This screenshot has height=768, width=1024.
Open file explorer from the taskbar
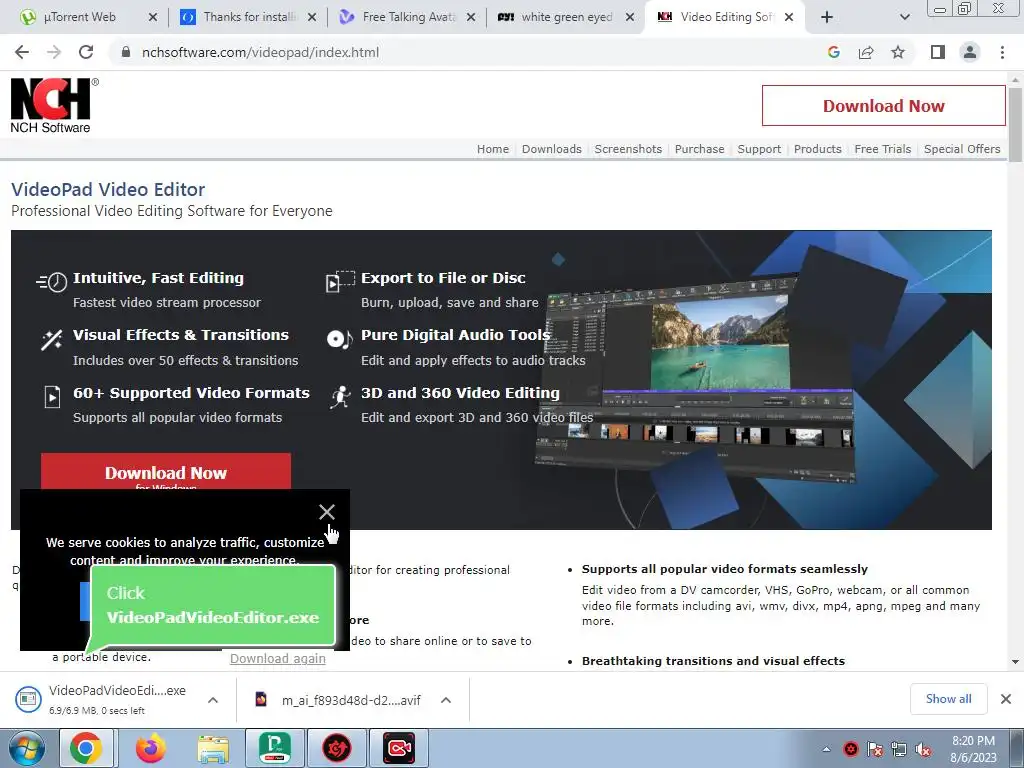214,748
